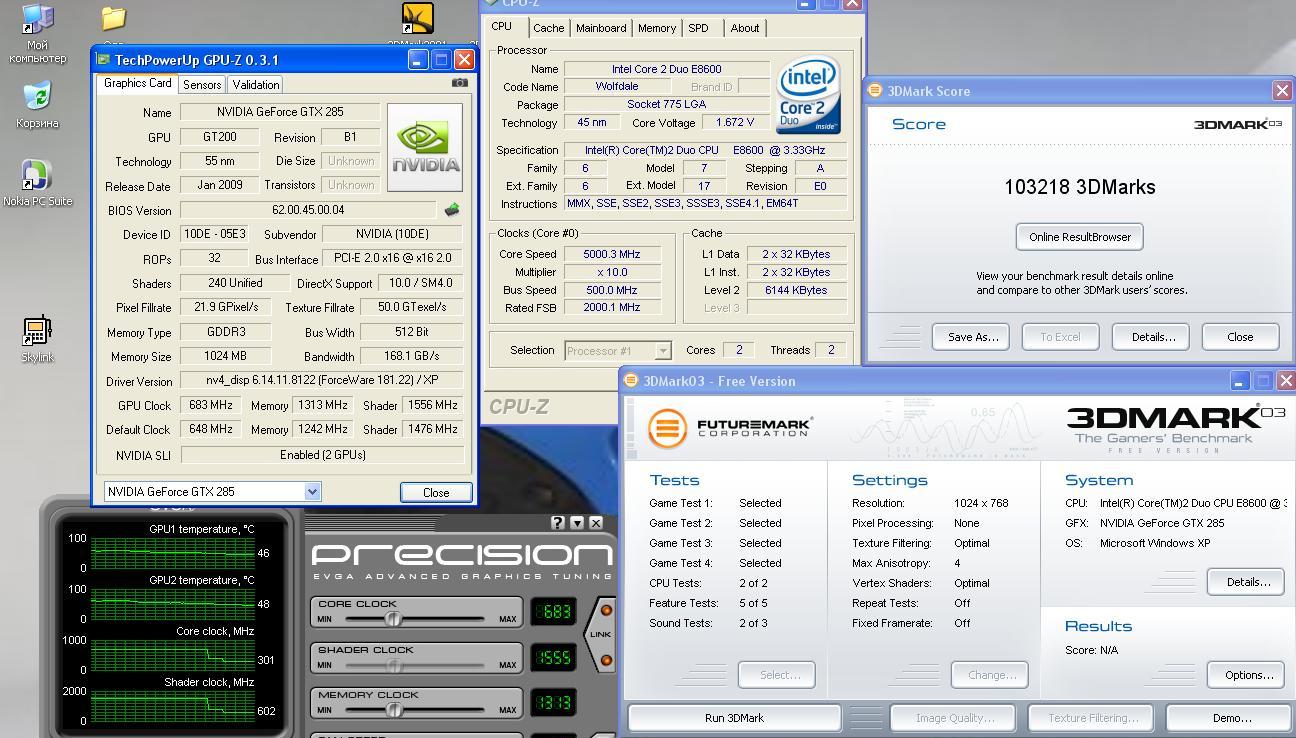Viewport: 1296px width, 738px height.
Task: Click the Precision down-arrow menu icon
Action: pyautogui.click(x=577, y=522)
